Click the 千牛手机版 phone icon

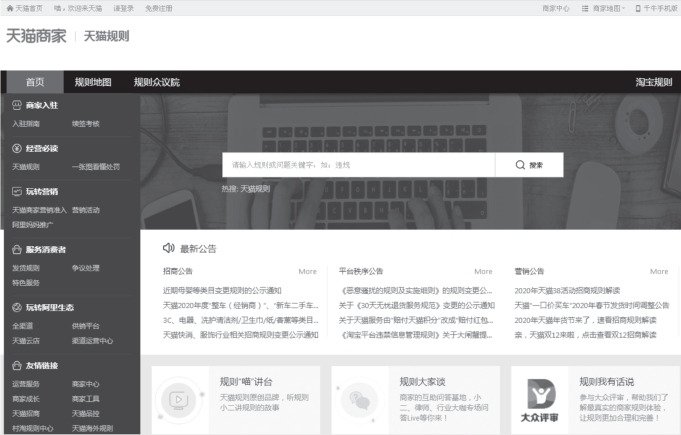(x=638, y=8)
